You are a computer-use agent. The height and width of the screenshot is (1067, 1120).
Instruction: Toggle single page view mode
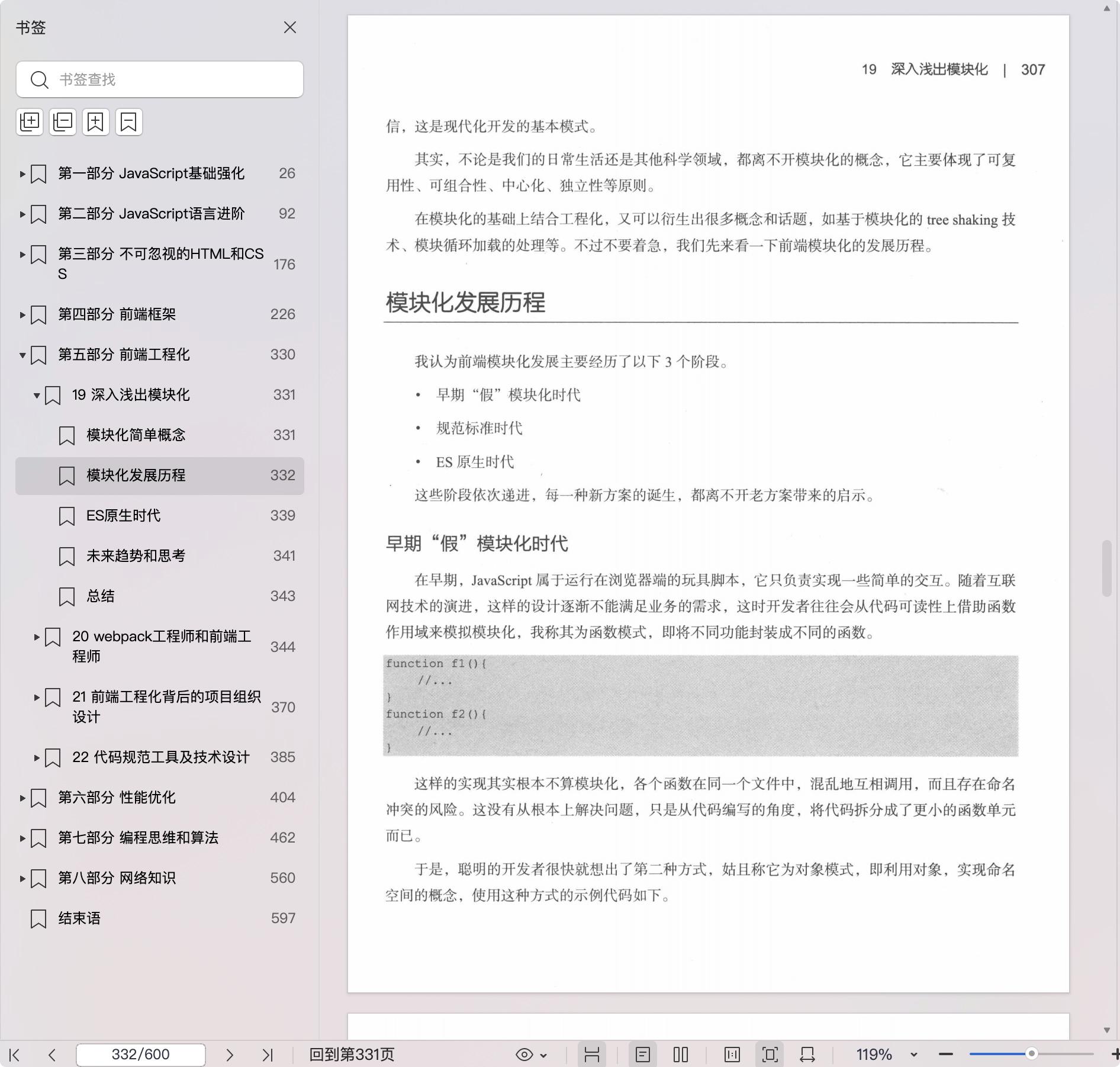coord(643,1055)
